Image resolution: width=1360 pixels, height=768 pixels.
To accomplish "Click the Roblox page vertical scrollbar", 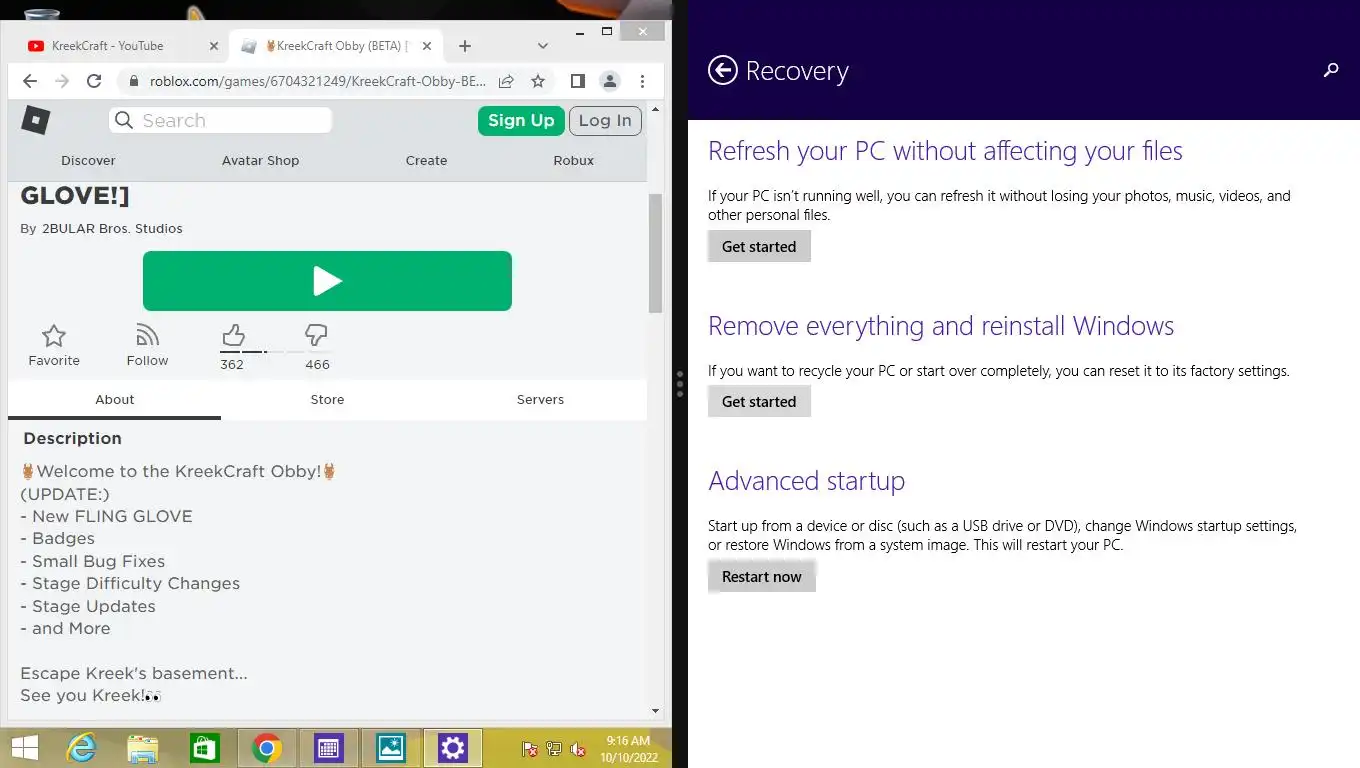I will point(656,253).
